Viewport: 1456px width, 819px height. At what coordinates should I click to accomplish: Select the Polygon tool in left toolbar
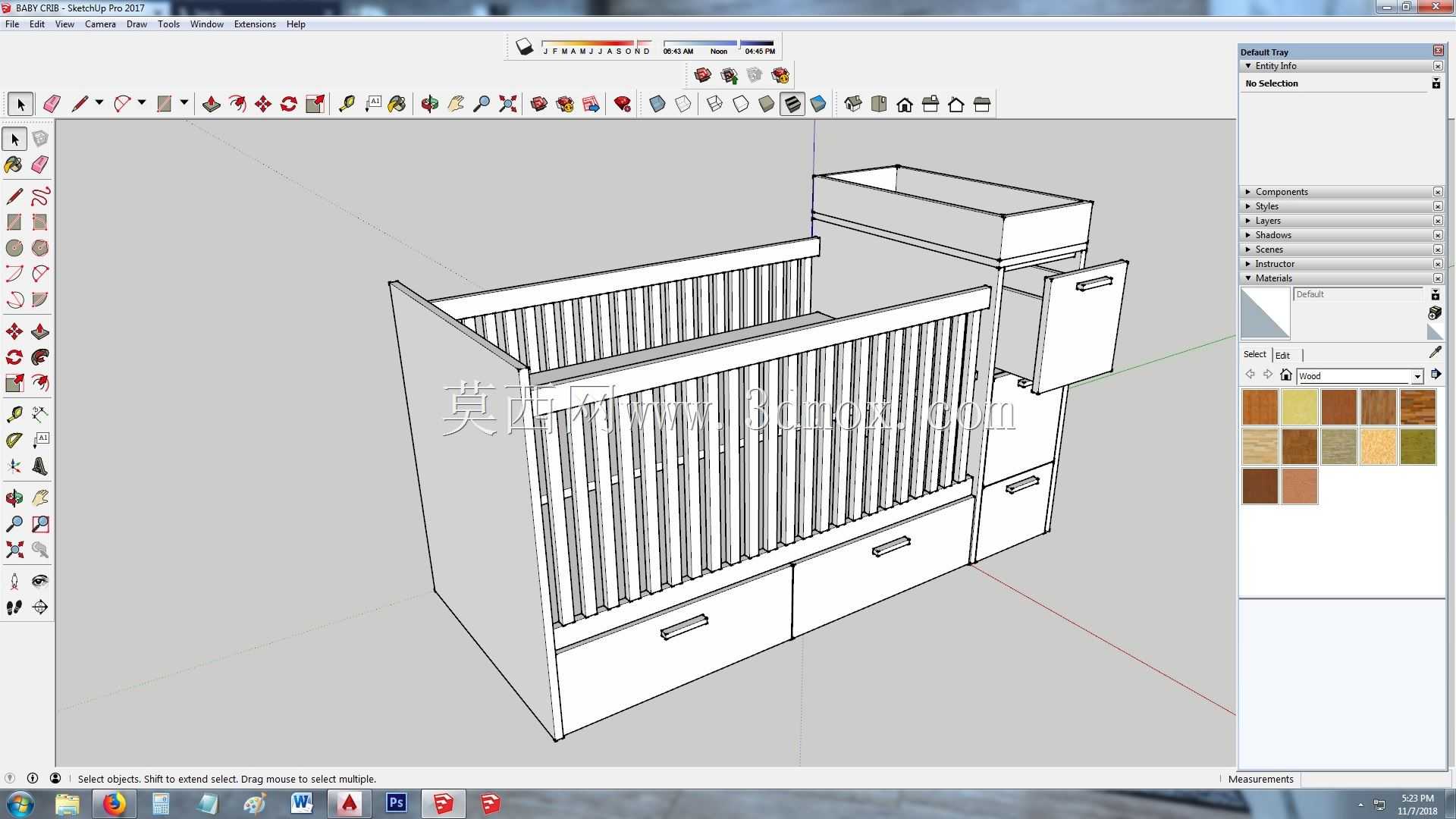[x=40, y=248]
